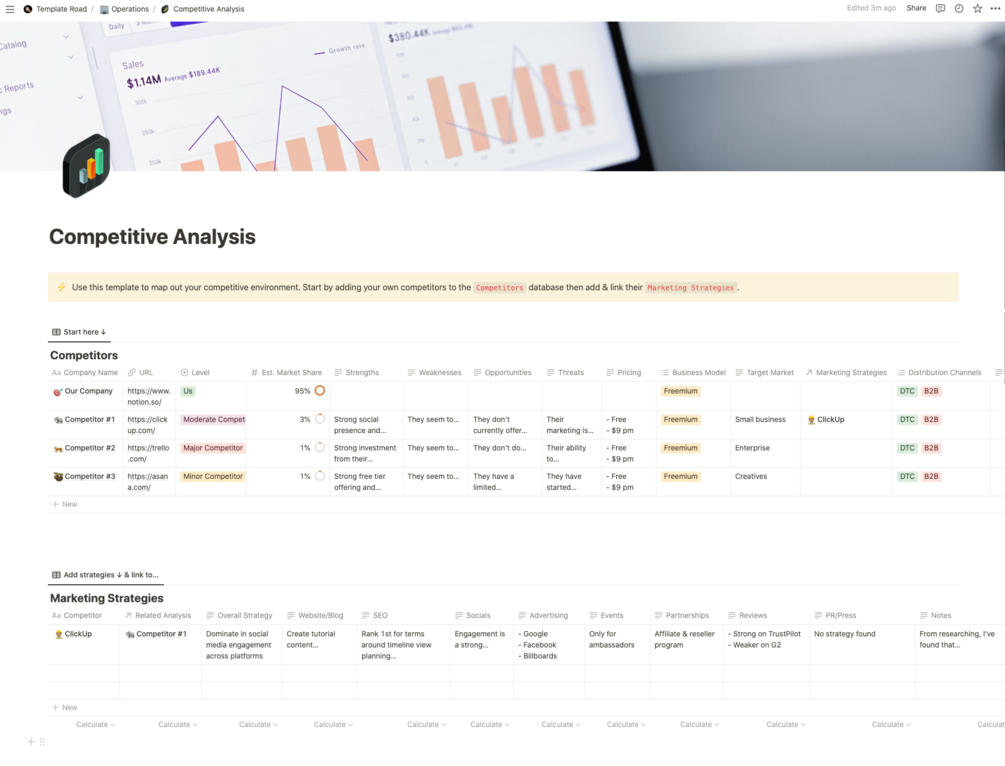Open the trello.com URL link

click(148, 453)
